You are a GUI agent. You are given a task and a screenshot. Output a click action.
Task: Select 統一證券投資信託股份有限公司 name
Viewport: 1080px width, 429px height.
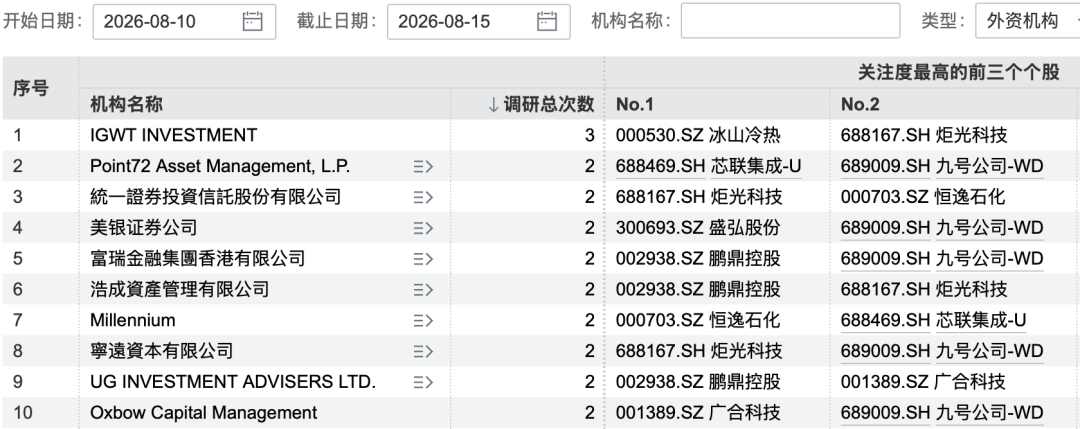pyautogui.click(x=216, y=197)
